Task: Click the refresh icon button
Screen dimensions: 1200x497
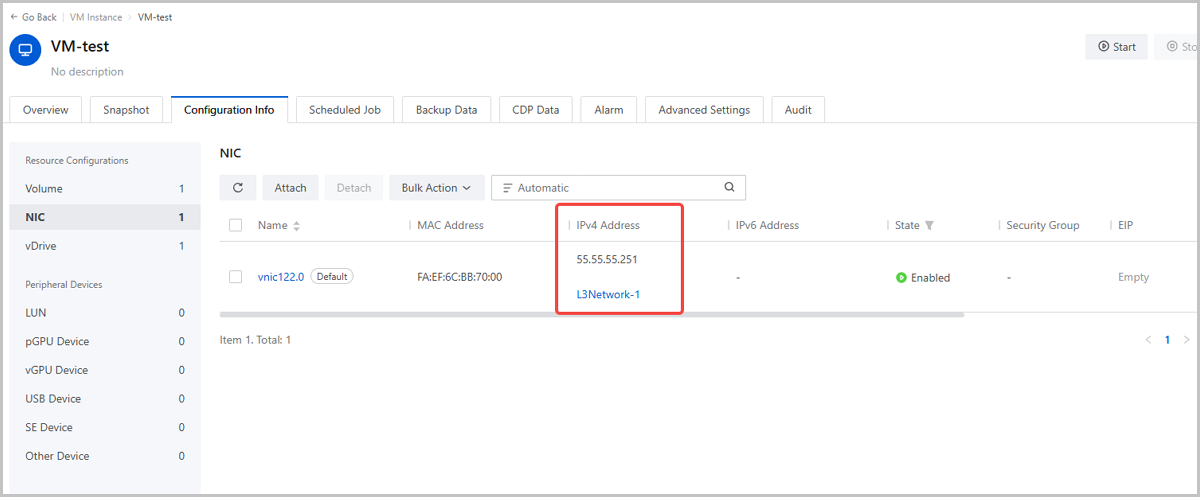Action: click(237, 188)
